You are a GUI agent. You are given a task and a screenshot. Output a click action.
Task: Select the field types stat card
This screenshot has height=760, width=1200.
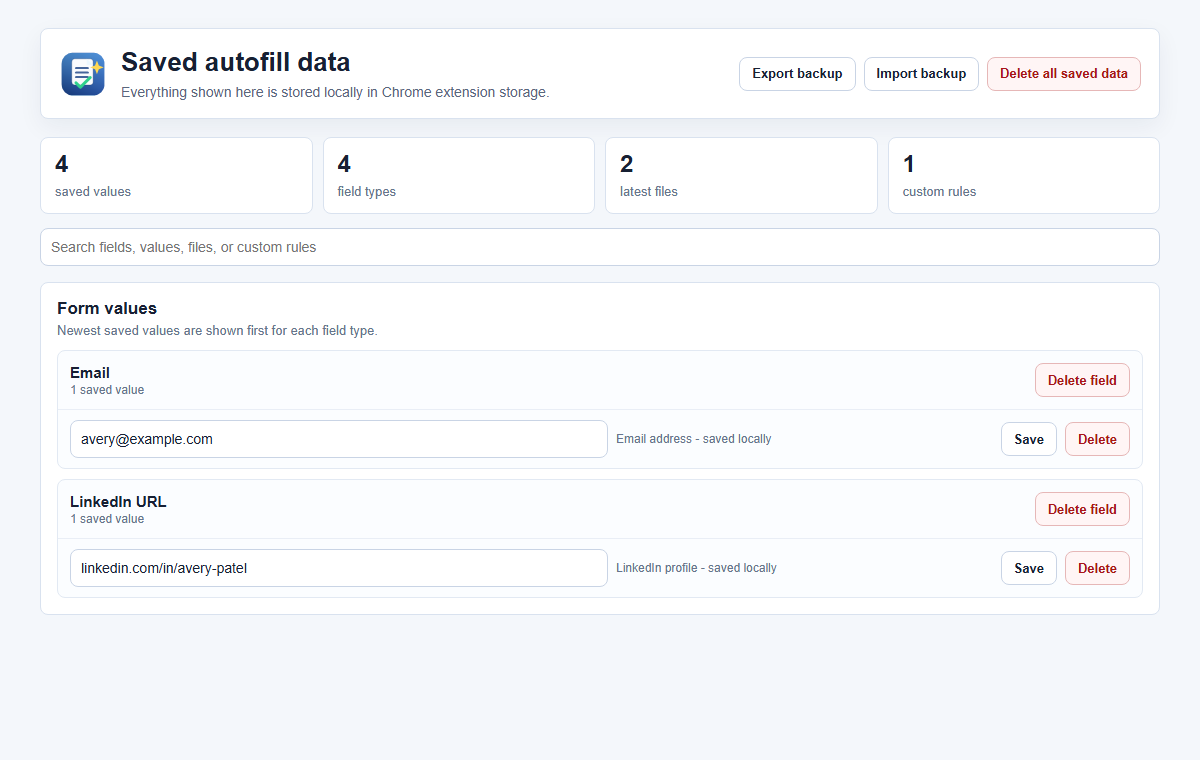tap(459, 175)
